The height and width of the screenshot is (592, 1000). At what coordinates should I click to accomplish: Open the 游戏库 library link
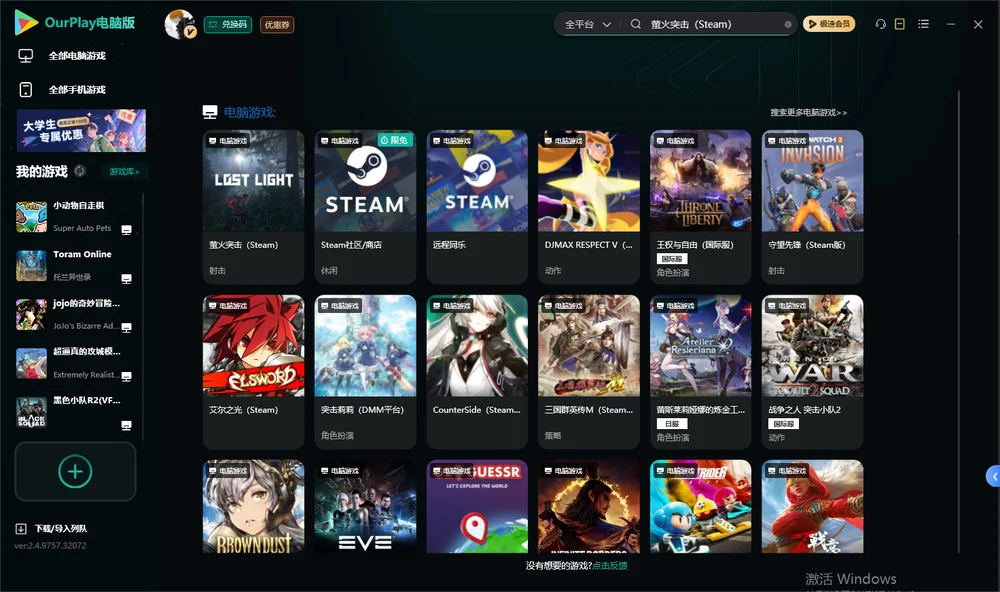tap(124, 171)
